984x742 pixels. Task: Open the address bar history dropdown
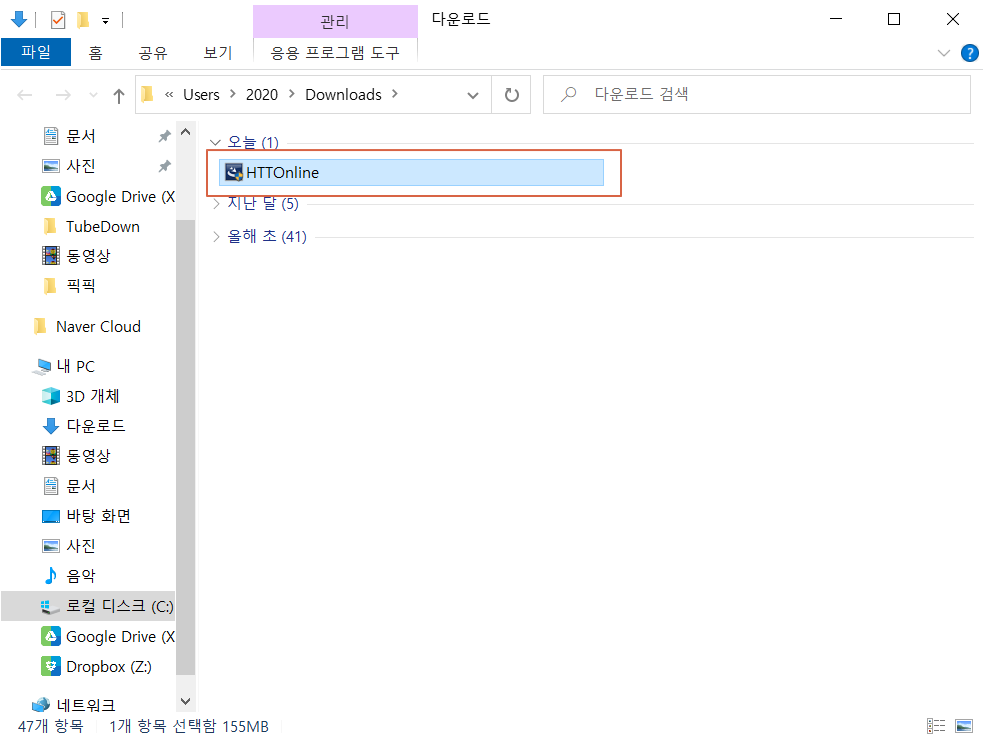point(473,95)
